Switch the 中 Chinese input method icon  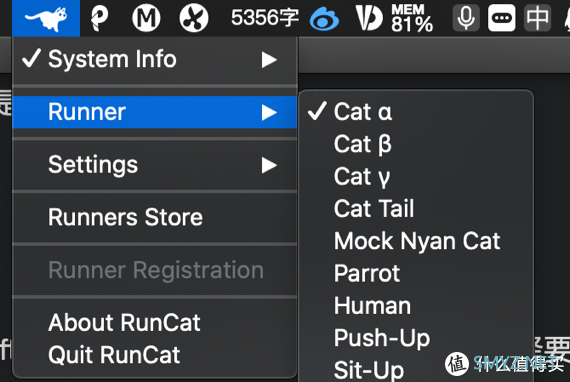pos(537,18)
